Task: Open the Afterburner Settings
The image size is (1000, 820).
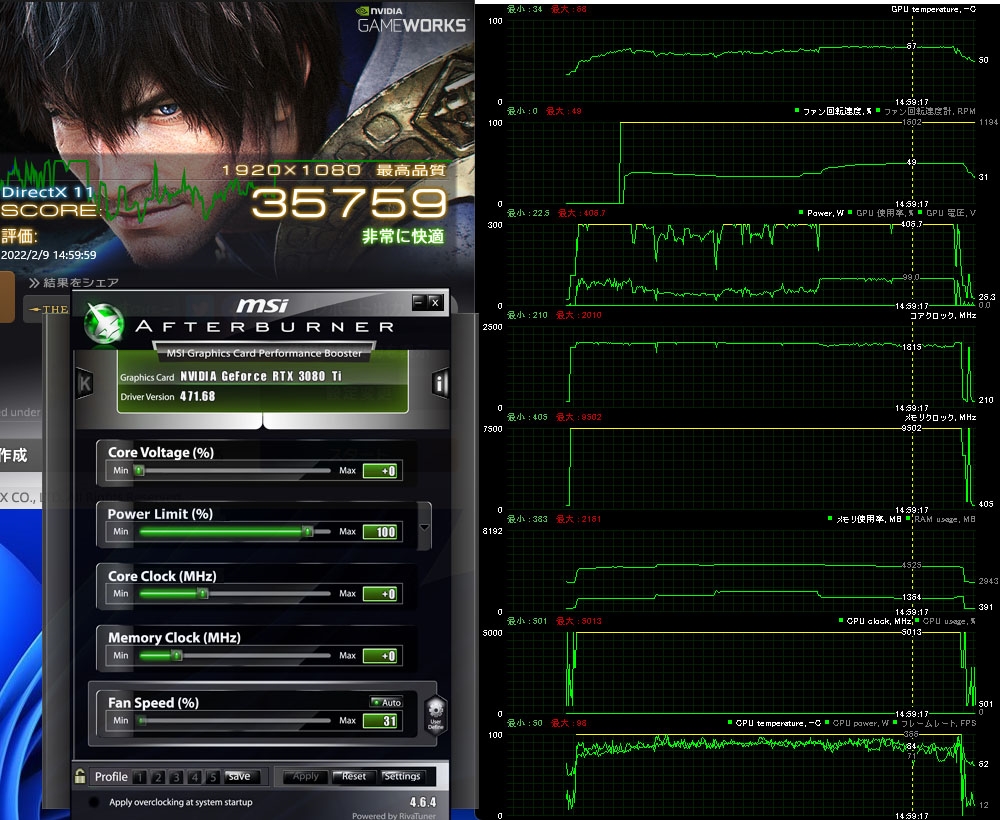Action: pyautogui.click(x=402, y=776)
